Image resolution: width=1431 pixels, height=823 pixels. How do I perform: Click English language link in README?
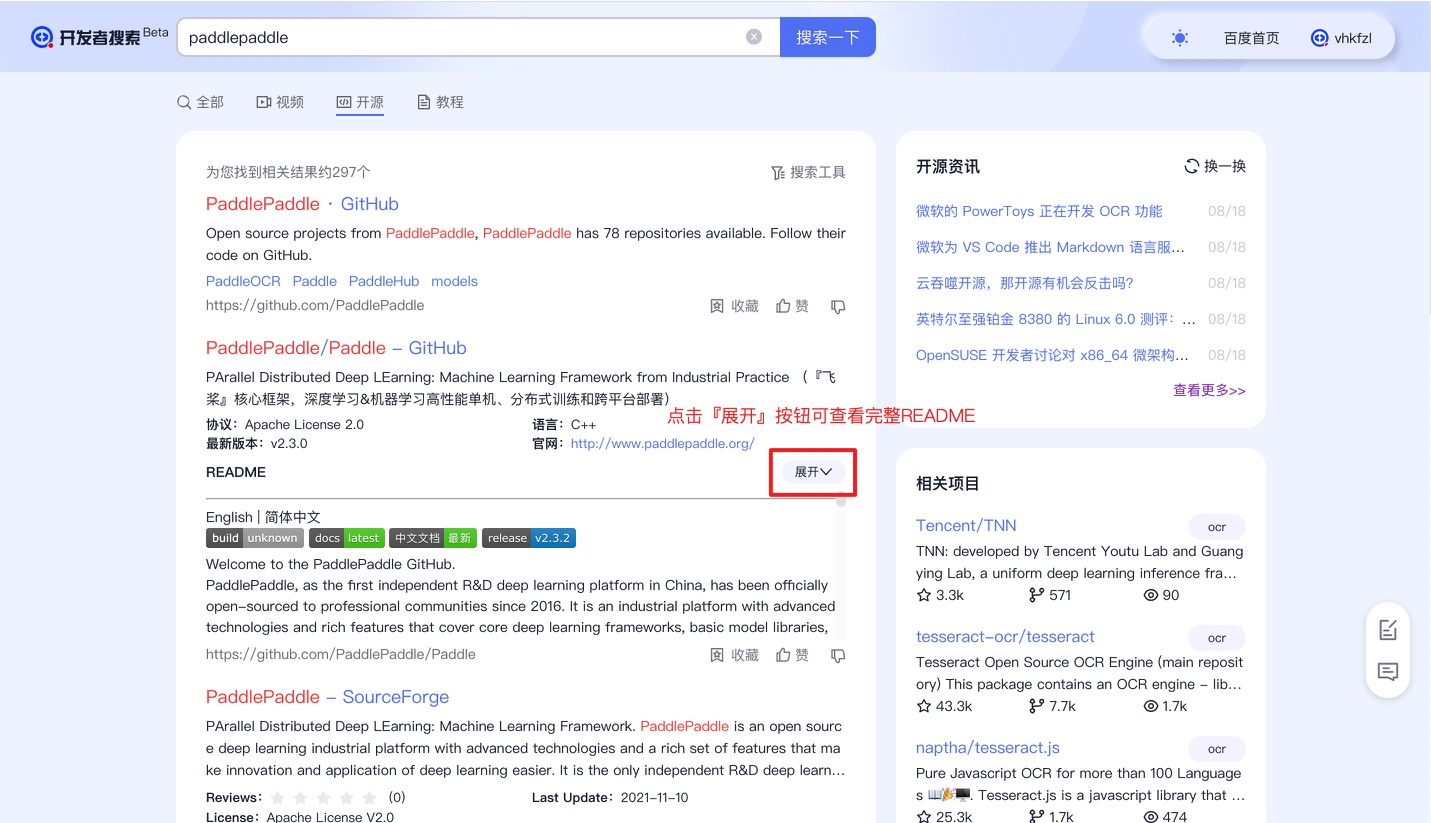click(229, 517)
